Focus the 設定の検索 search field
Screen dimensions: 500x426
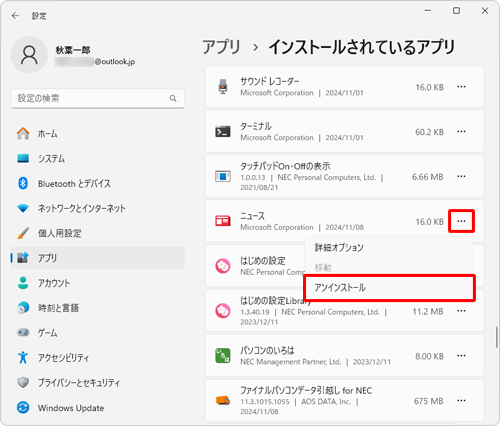click(x=98, y=98)
